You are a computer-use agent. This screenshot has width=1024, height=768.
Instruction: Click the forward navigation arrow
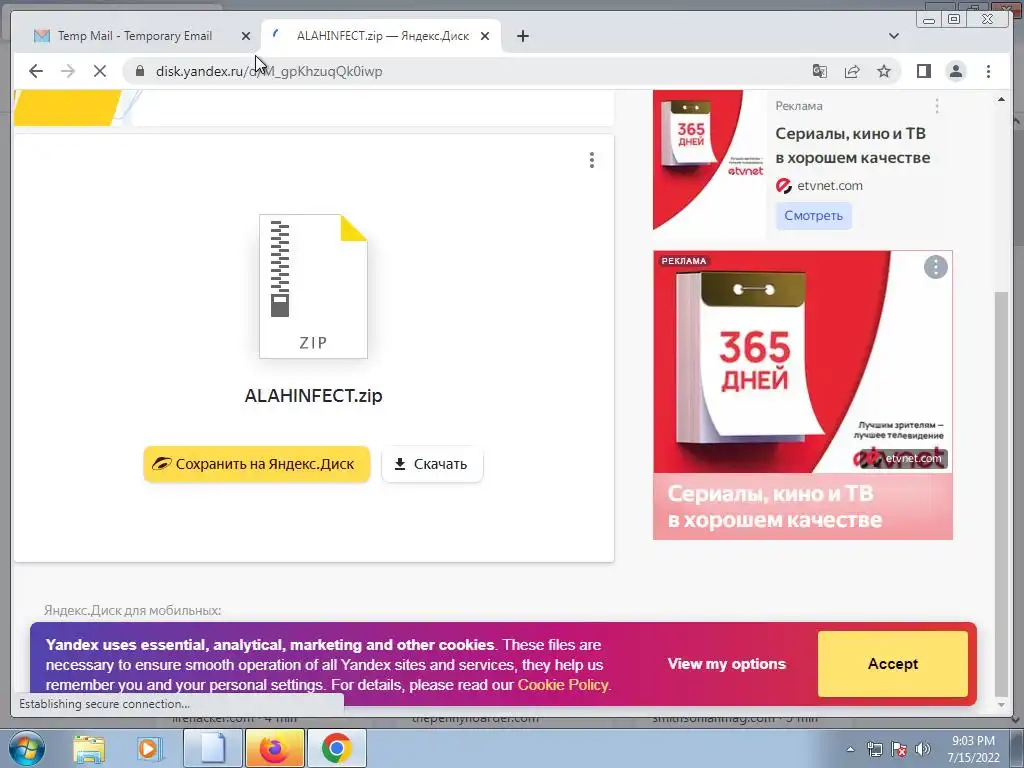[x=68, y=71]
